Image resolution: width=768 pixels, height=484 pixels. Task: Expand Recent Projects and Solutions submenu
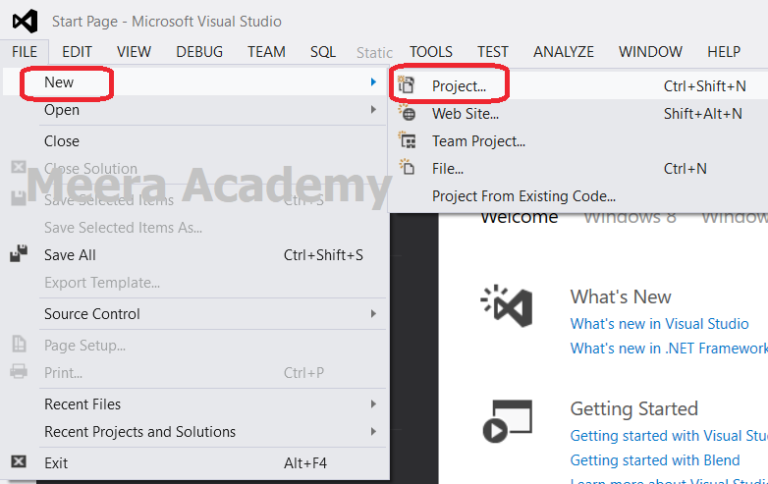point(373,432)
